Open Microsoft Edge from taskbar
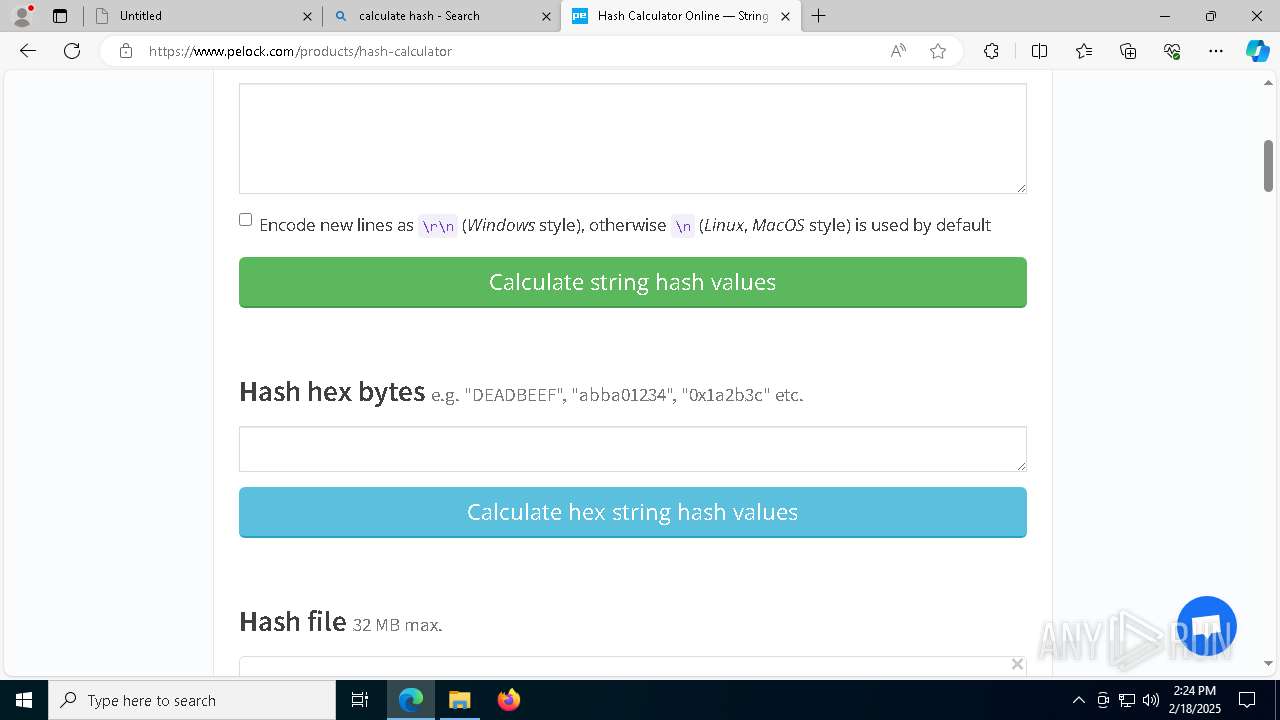1280x720 pixels. [x=411, y=700]
